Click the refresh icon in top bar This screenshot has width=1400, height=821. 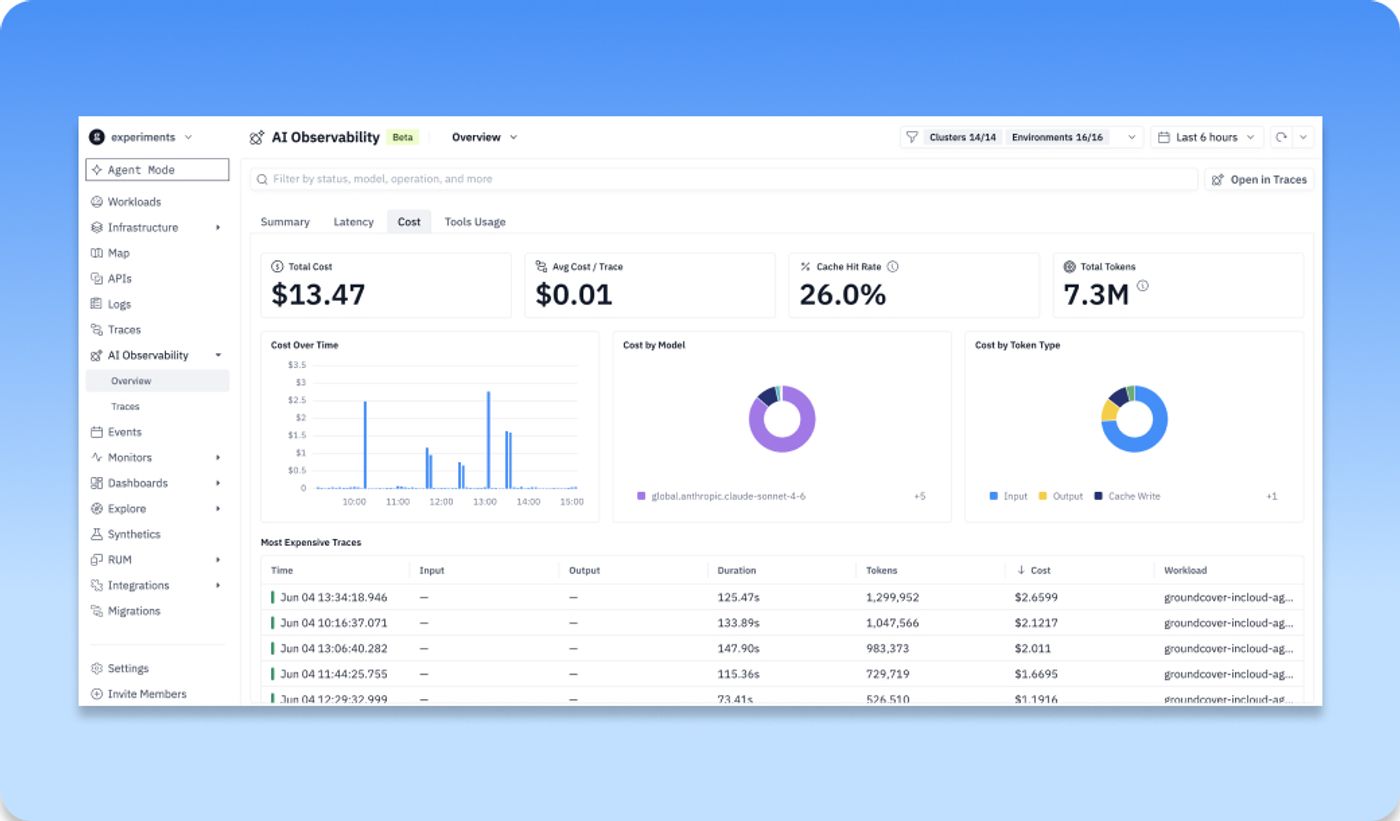click(1281, 137)
